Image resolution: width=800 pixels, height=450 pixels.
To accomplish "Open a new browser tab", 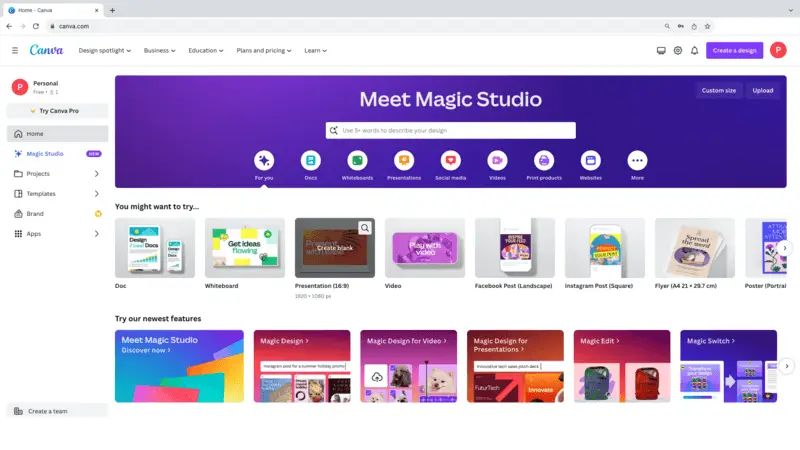I will pyautogui.click(x=112, y=10).
